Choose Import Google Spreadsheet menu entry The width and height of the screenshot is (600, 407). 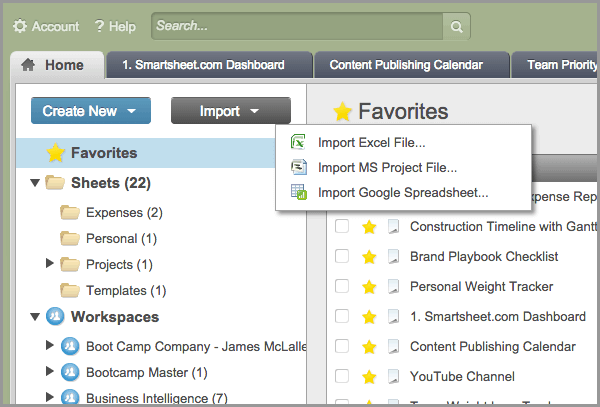pos(402,192)
